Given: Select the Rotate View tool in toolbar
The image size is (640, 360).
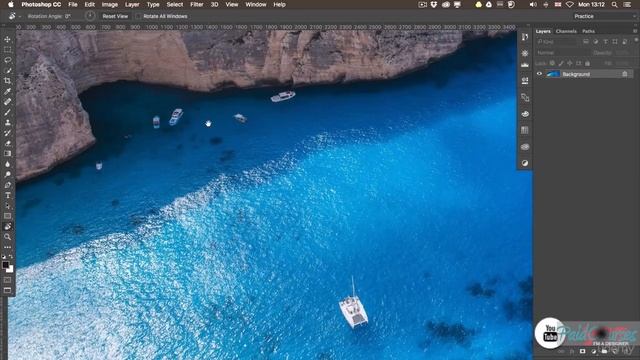Looking at the screenshot, I should click(7, 227).
